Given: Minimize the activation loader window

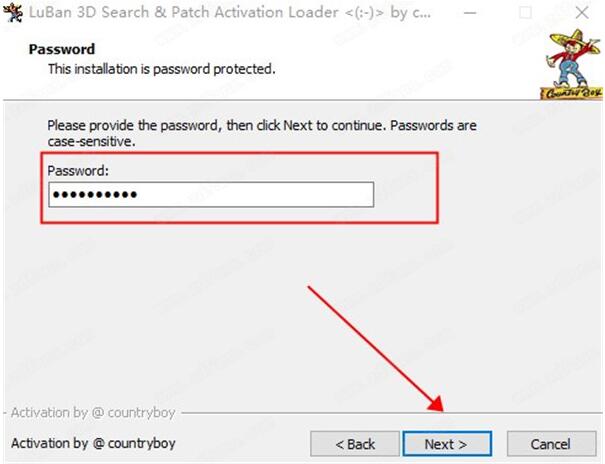Looking at the screenshot, I should click(x=470, y=13).
